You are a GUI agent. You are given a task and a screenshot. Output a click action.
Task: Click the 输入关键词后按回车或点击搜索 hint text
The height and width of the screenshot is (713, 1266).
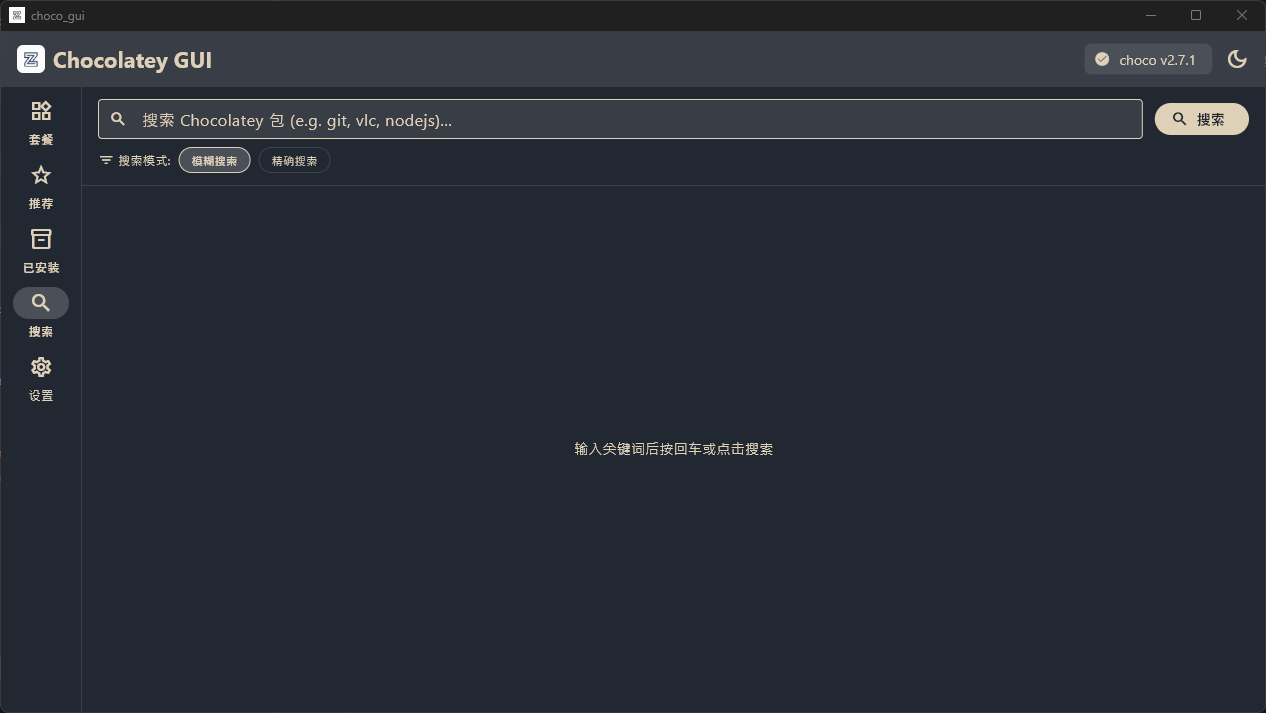[x=674, y=449]
